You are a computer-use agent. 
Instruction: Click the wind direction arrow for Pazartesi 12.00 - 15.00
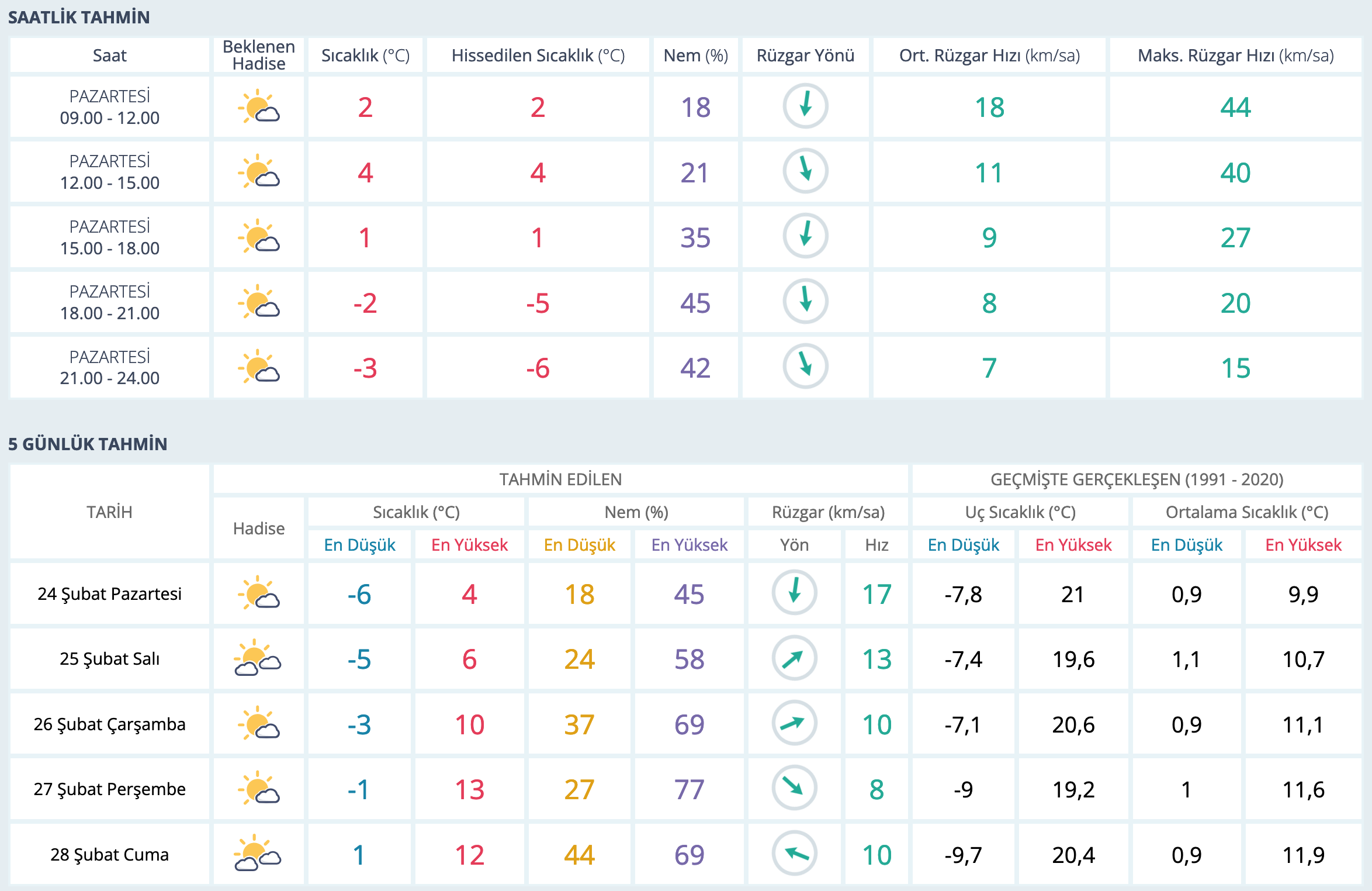coord(805,171)
